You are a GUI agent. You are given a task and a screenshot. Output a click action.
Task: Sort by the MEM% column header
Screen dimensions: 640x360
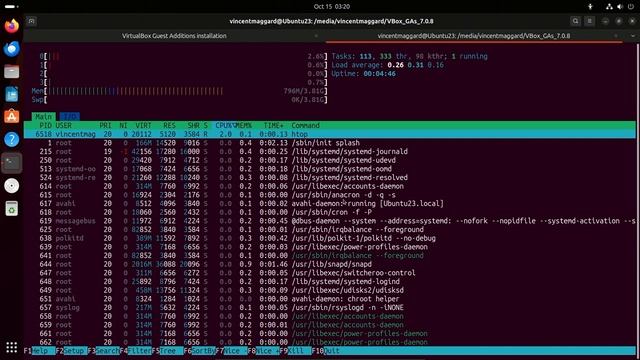click(x=244, y=125)
